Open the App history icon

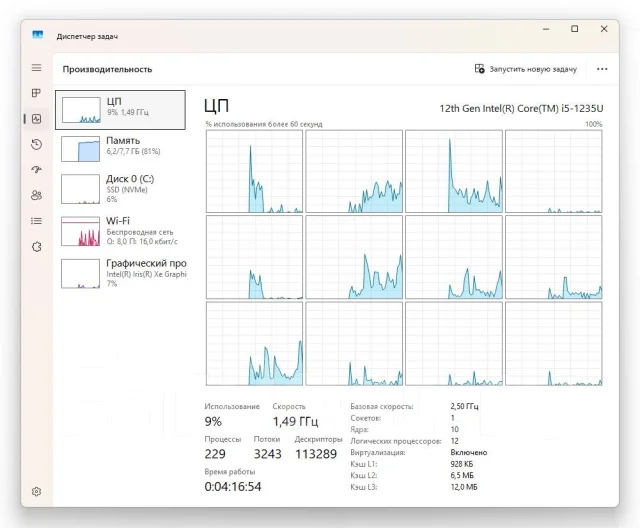(x=36, y=144)
